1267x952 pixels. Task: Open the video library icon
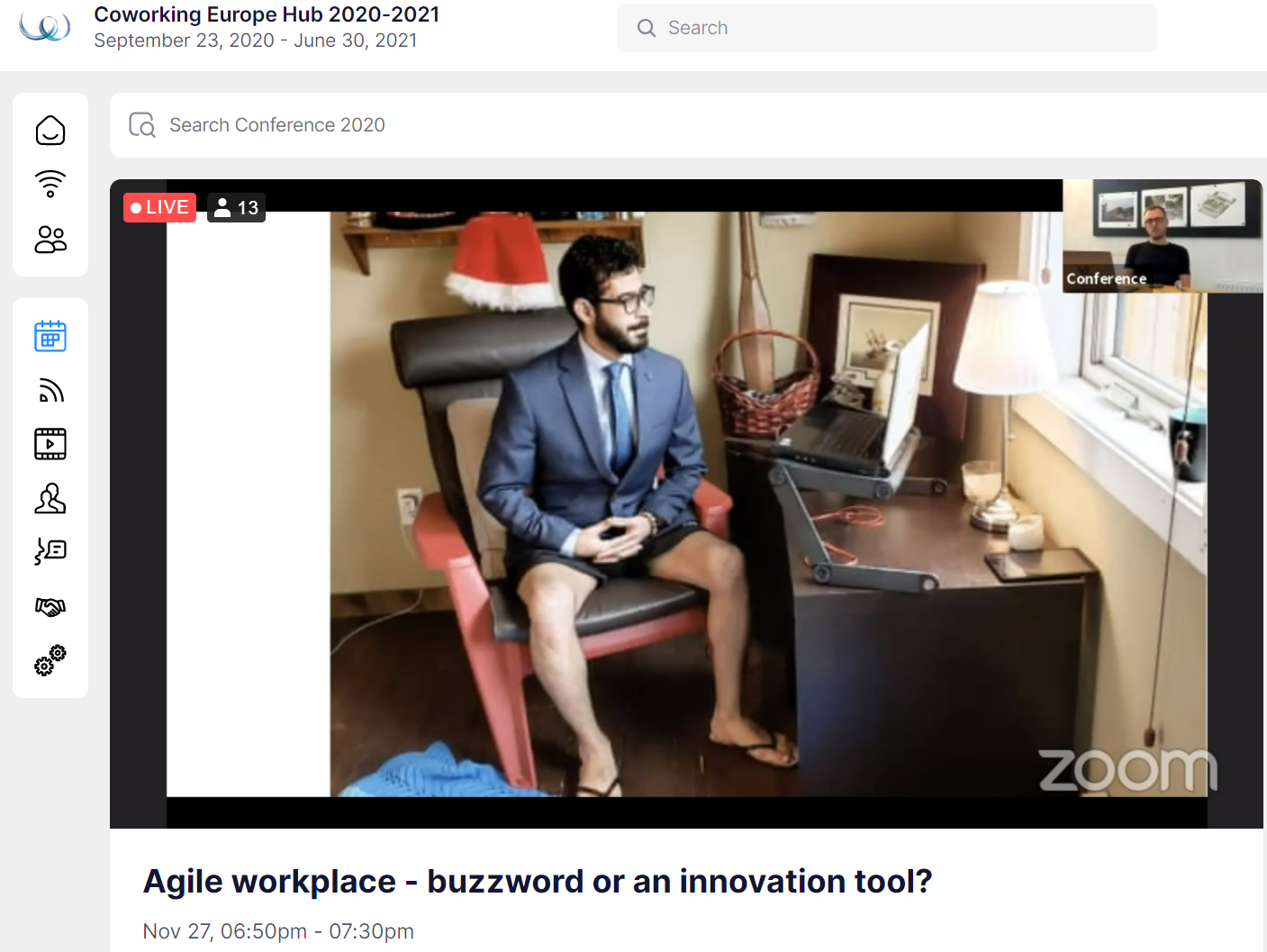[50, 444]
